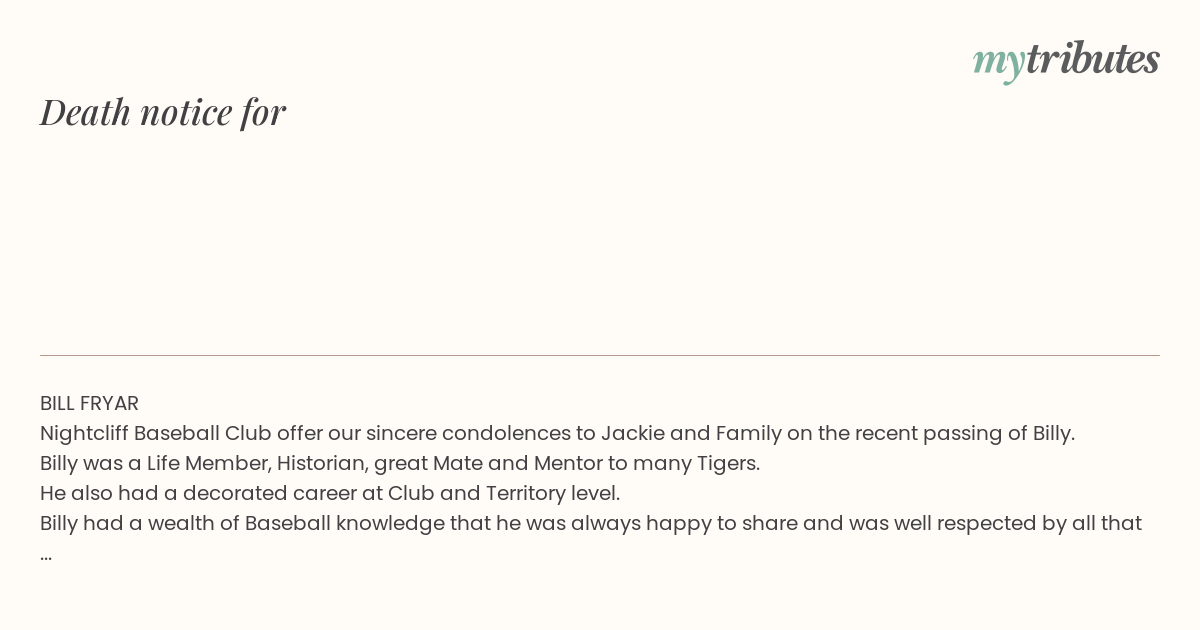Click the trailing ellipsis to read more

(46, 556)
